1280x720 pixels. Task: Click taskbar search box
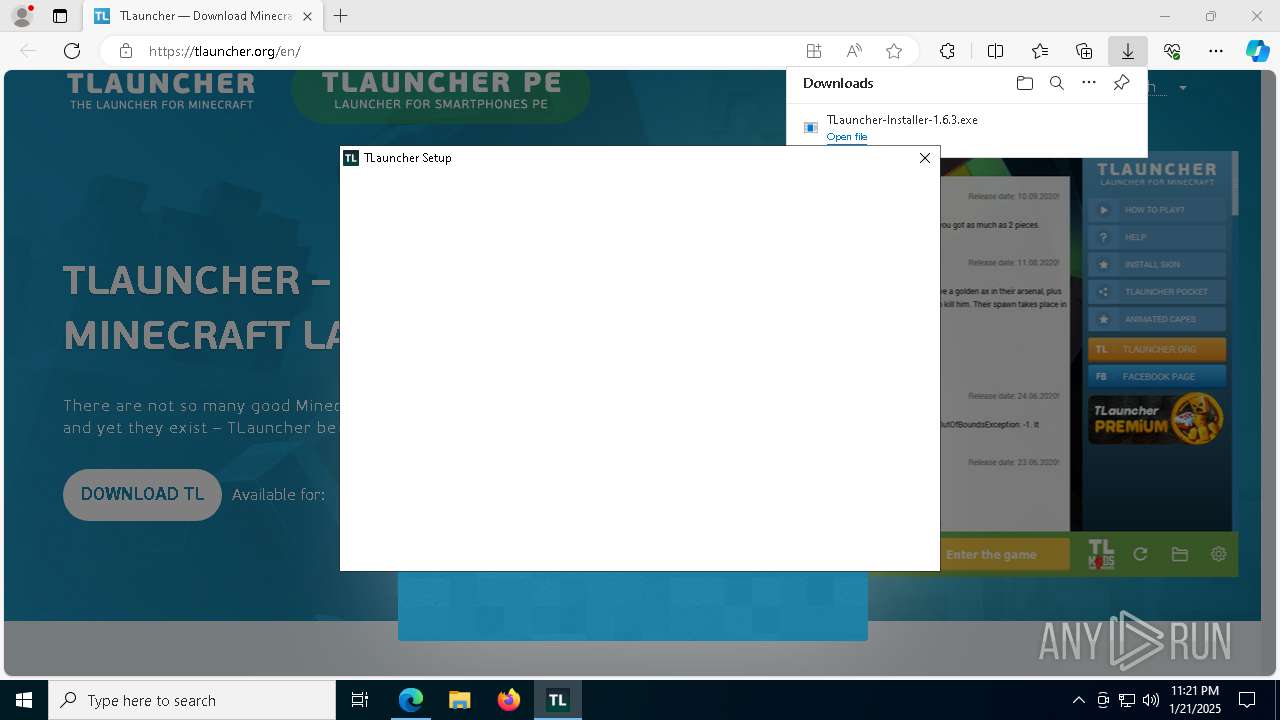[x=192, y=700]
